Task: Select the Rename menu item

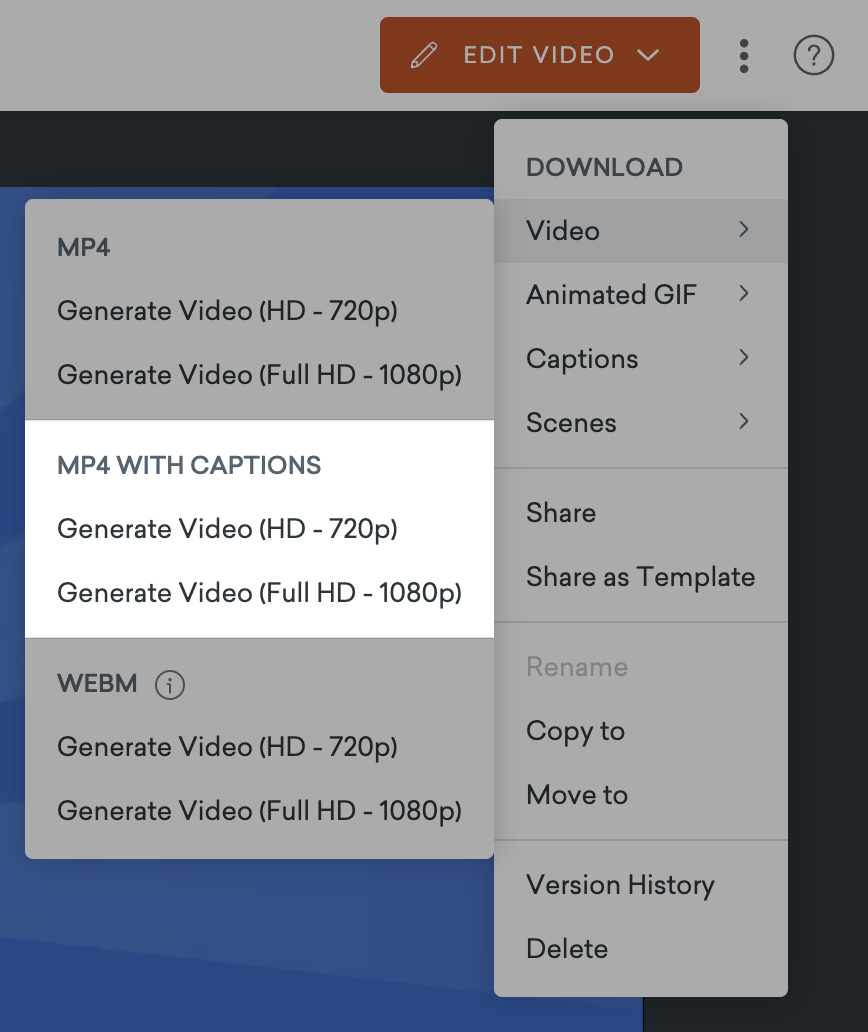Action: [x=641, y=667]
